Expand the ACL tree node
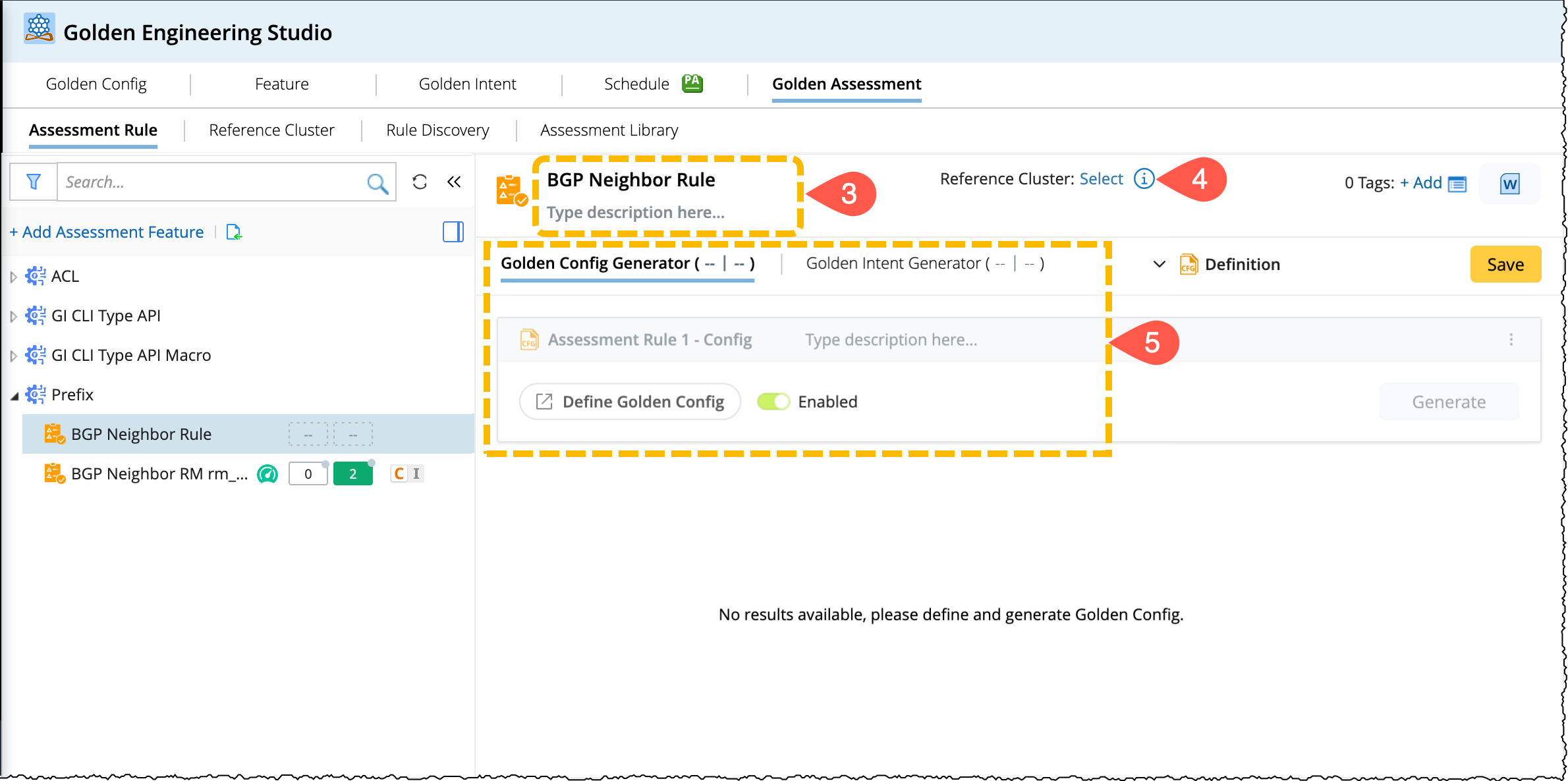The height and width of the screenshot is (781, 1568). pyautogui.click(x=13, y=277)
